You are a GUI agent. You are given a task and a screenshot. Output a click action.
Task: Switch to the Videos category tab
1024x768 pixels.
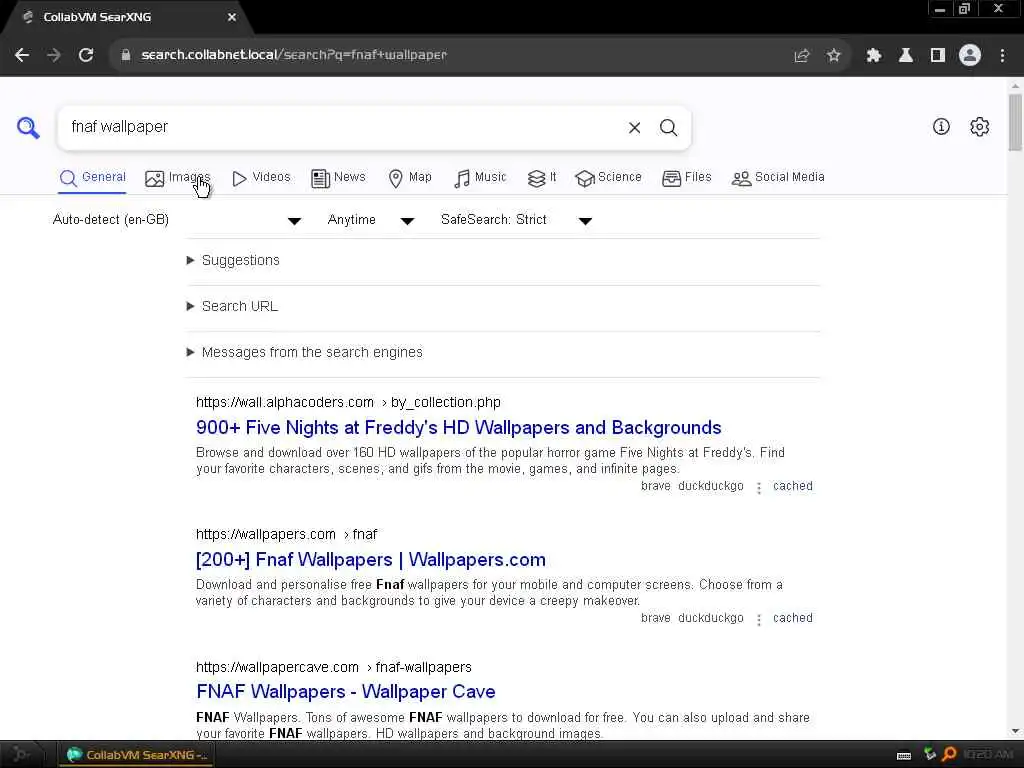click(x=261, y=178)
